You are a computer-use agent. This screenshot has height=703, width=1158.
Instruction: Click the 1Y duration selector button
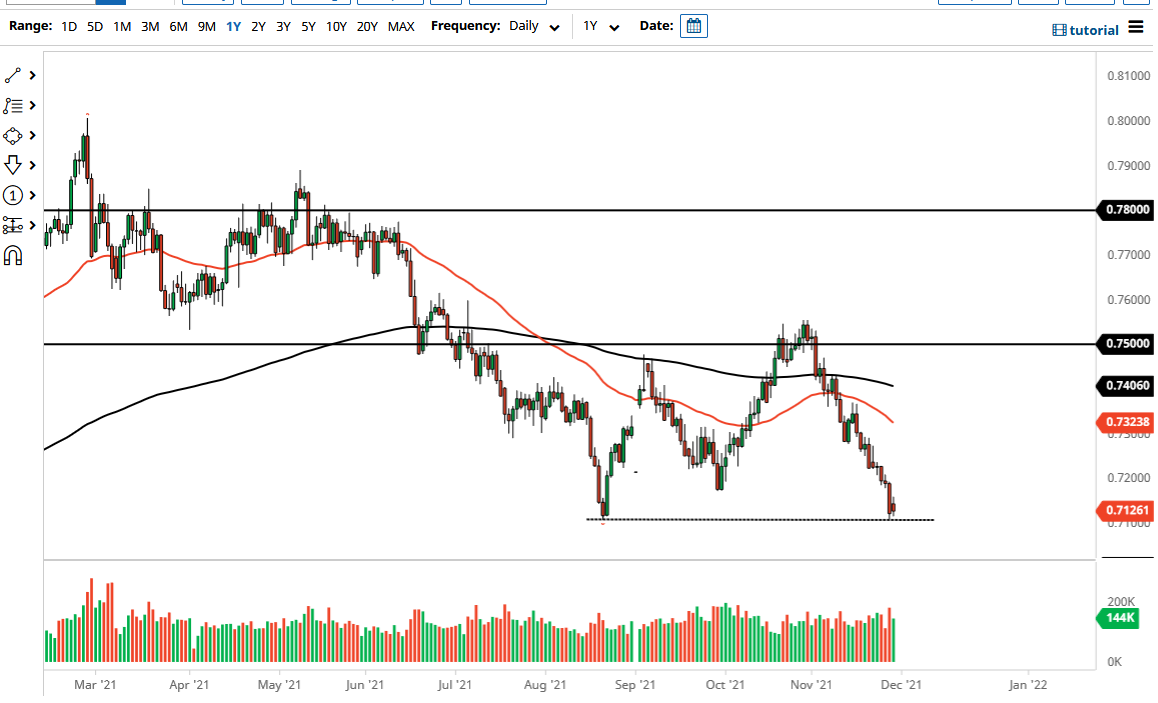coord(597,26)
